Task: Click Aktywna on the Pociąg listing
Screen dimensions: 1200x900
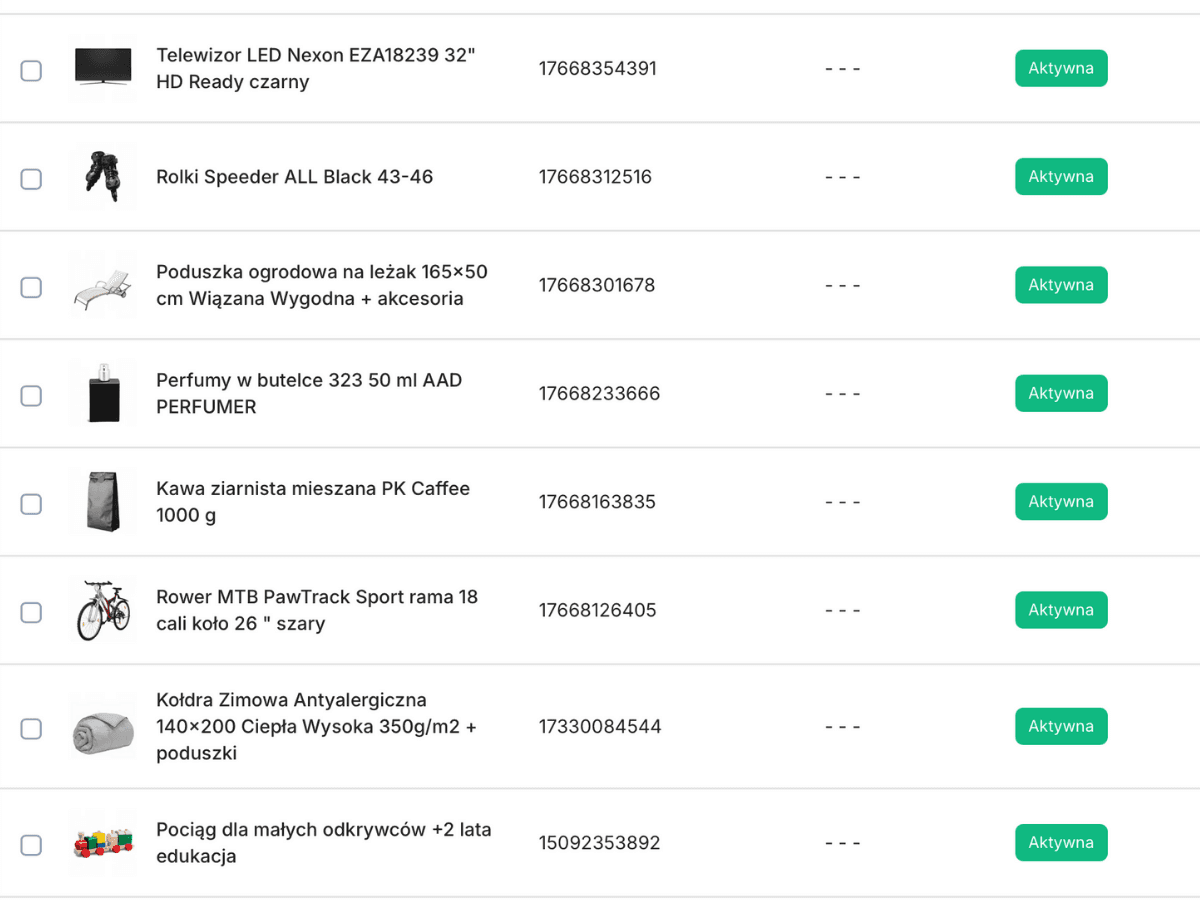Action: pyautogui.click(x=1061, y=842)
